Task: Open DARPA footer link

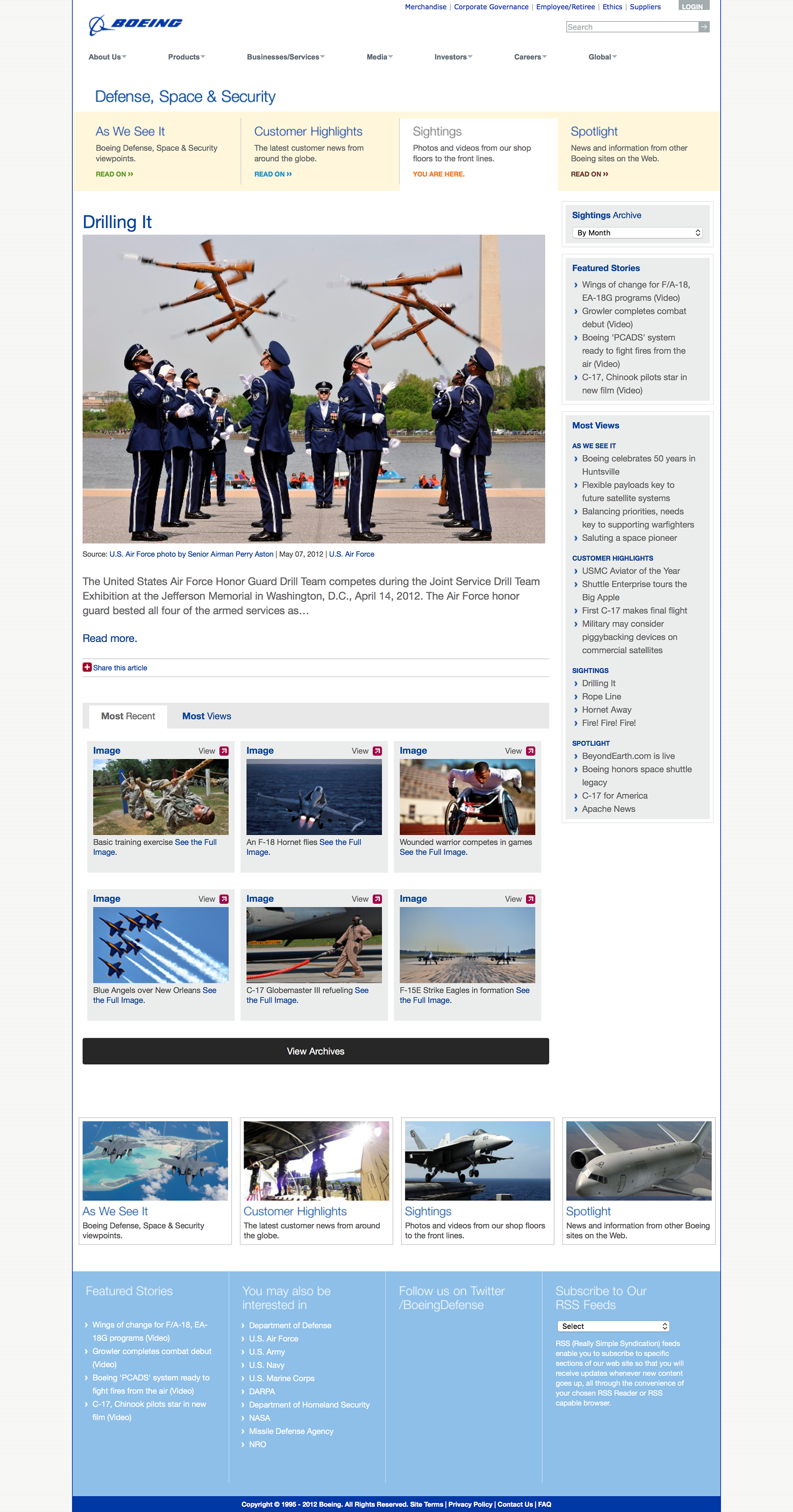Action: coord(261,1391)
